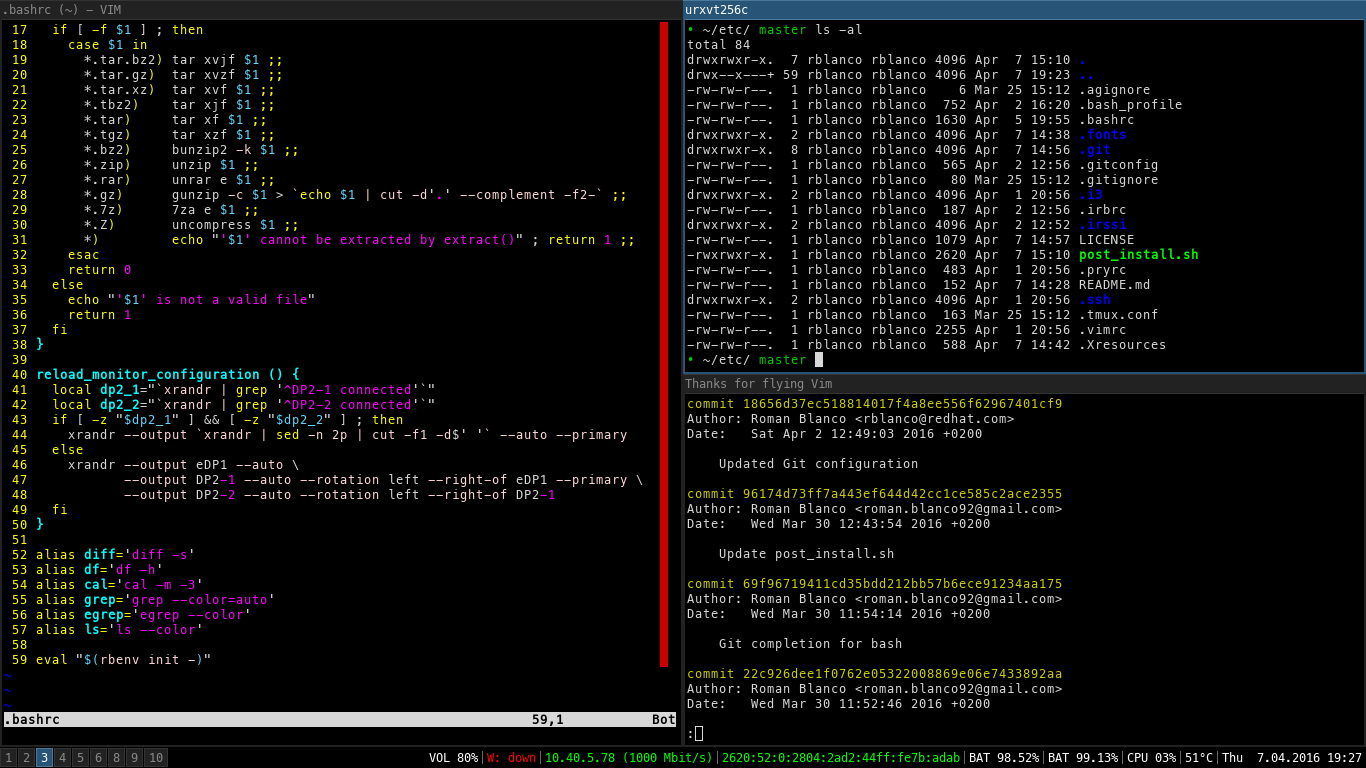Click line number 17 in Vim

[x=20, y=30]
